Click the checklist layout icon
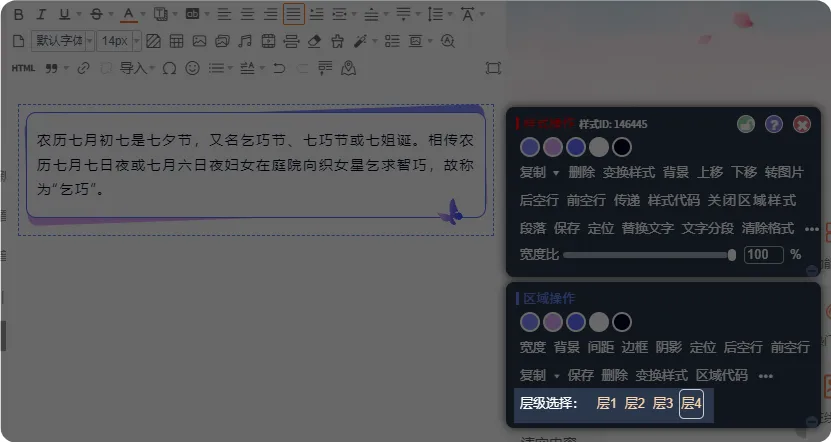This screenshot has height=442, width=831. (392, 41)
